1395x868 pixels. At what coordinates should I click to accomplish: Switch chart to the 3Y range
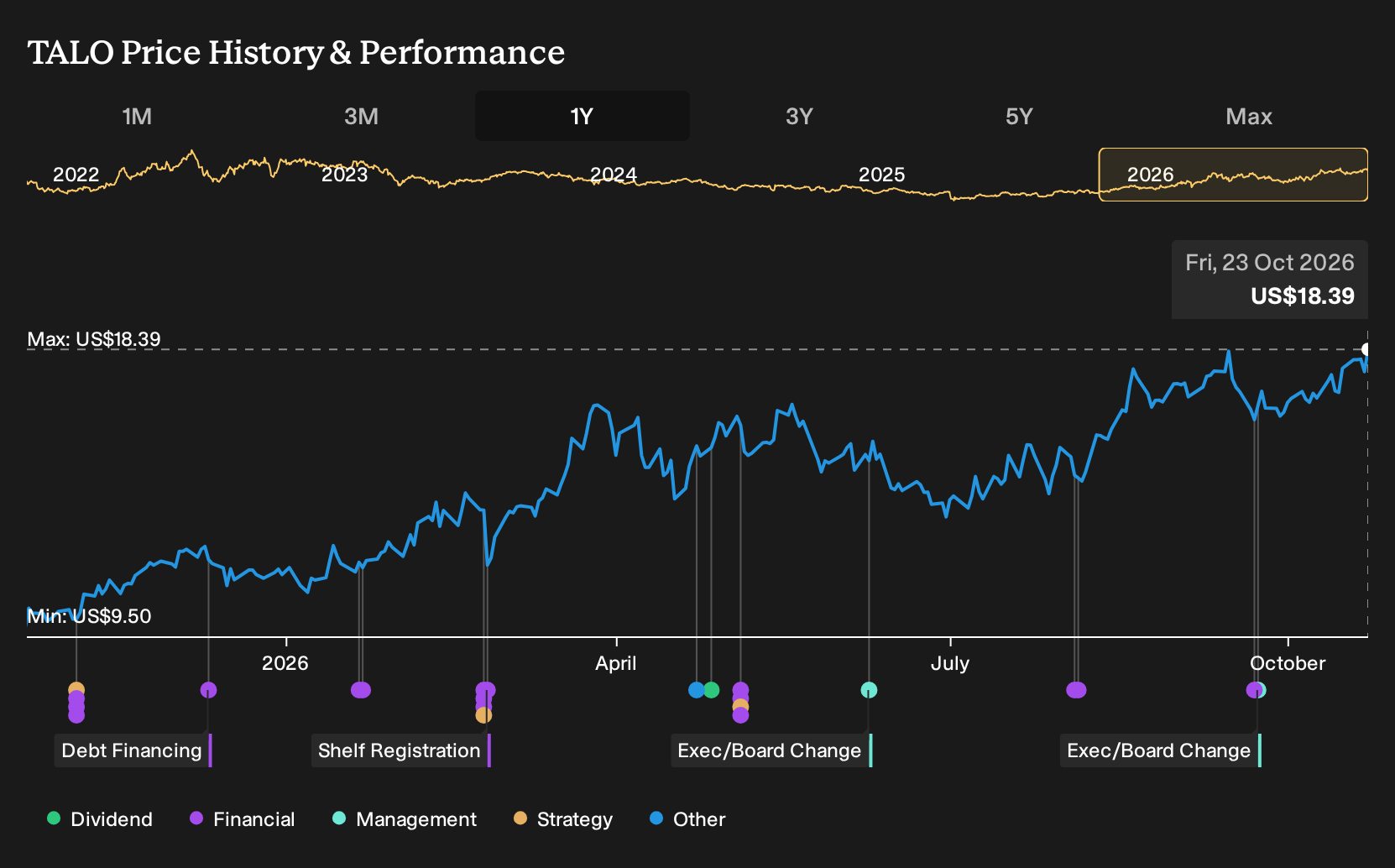pyautogui.click(x=799, y=116)
